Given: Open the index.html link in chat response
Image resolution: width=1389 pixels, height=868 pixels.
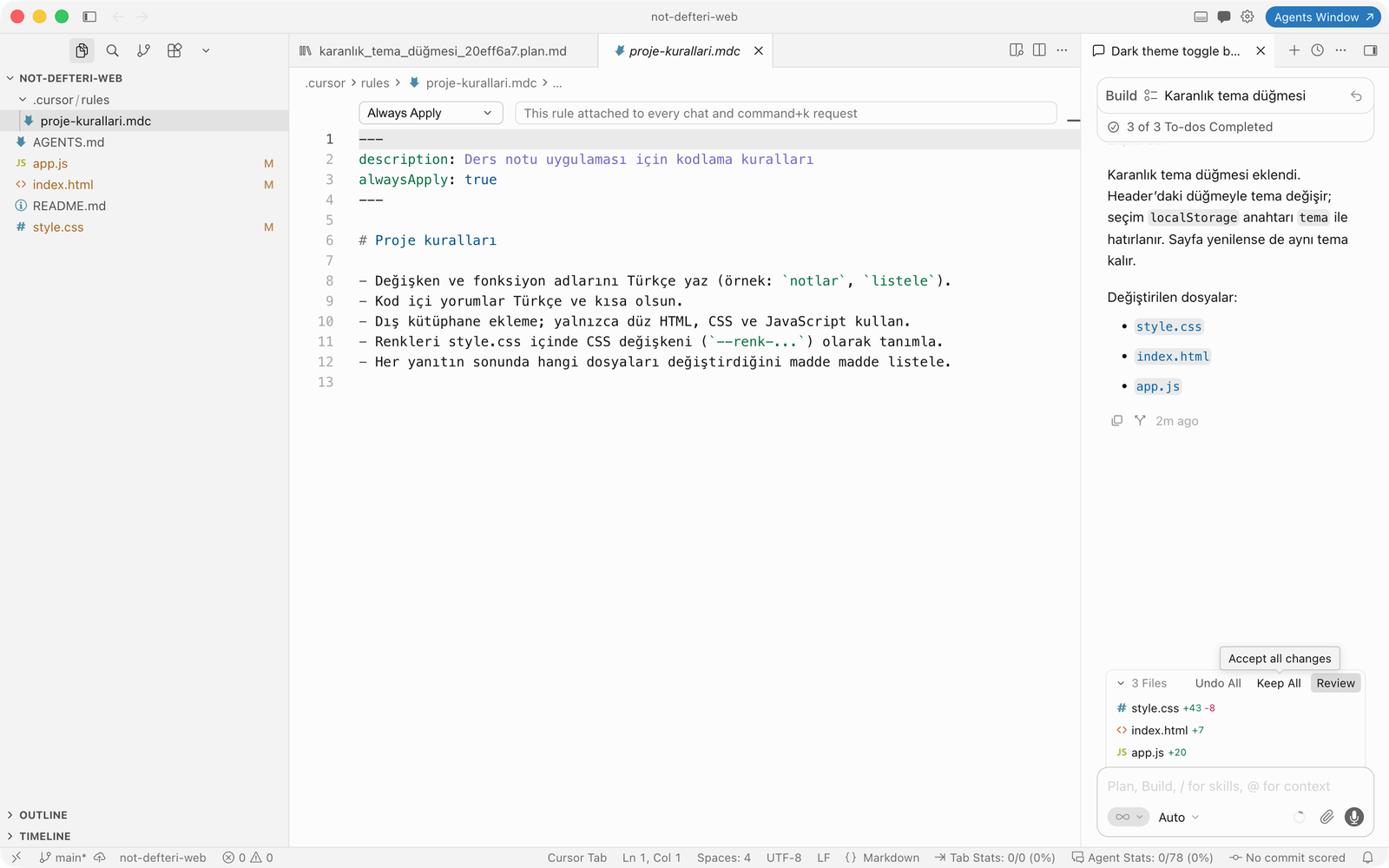Looking at the screenshot, I should coord(1173,357).
